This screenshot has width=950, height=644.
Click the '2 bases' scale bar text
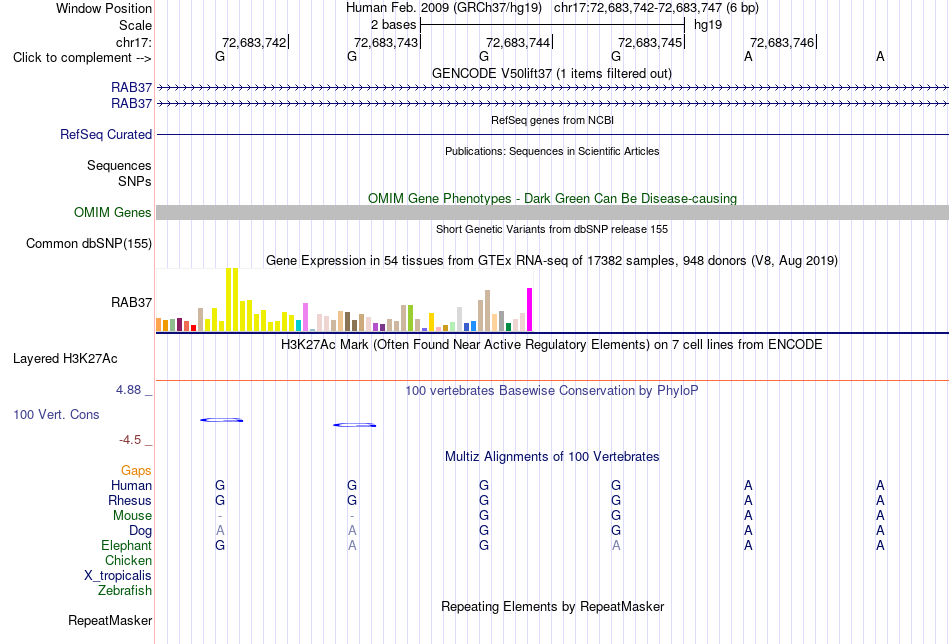pos(393,25)
